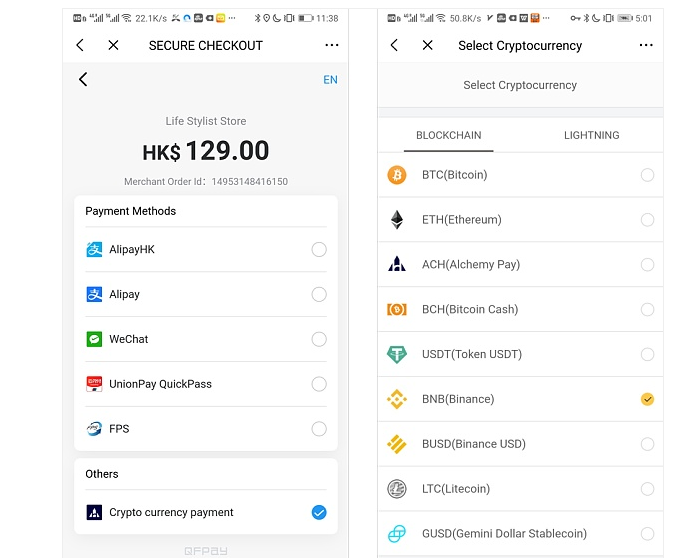Select the AlipayHK radio button
697x558 pixels.
point(319,250)
